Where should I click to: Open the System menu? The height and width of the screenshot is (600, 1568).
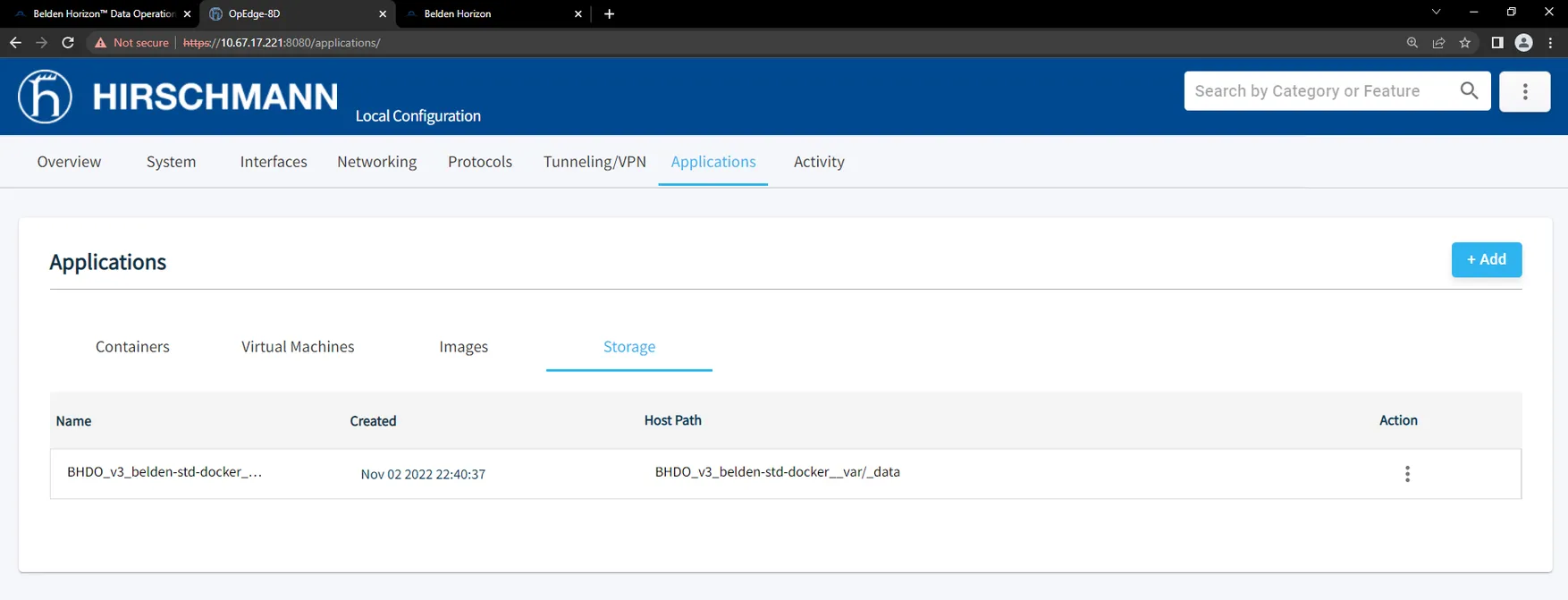coord(171,162)
